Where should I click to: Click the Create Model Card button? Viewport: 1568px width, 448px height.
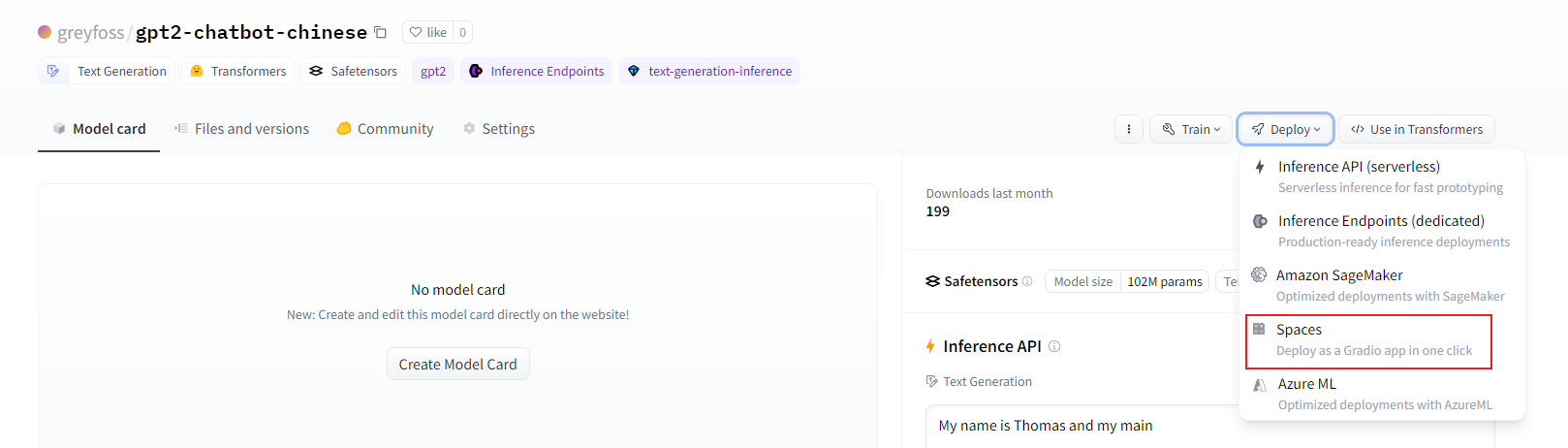click(458, 364)
